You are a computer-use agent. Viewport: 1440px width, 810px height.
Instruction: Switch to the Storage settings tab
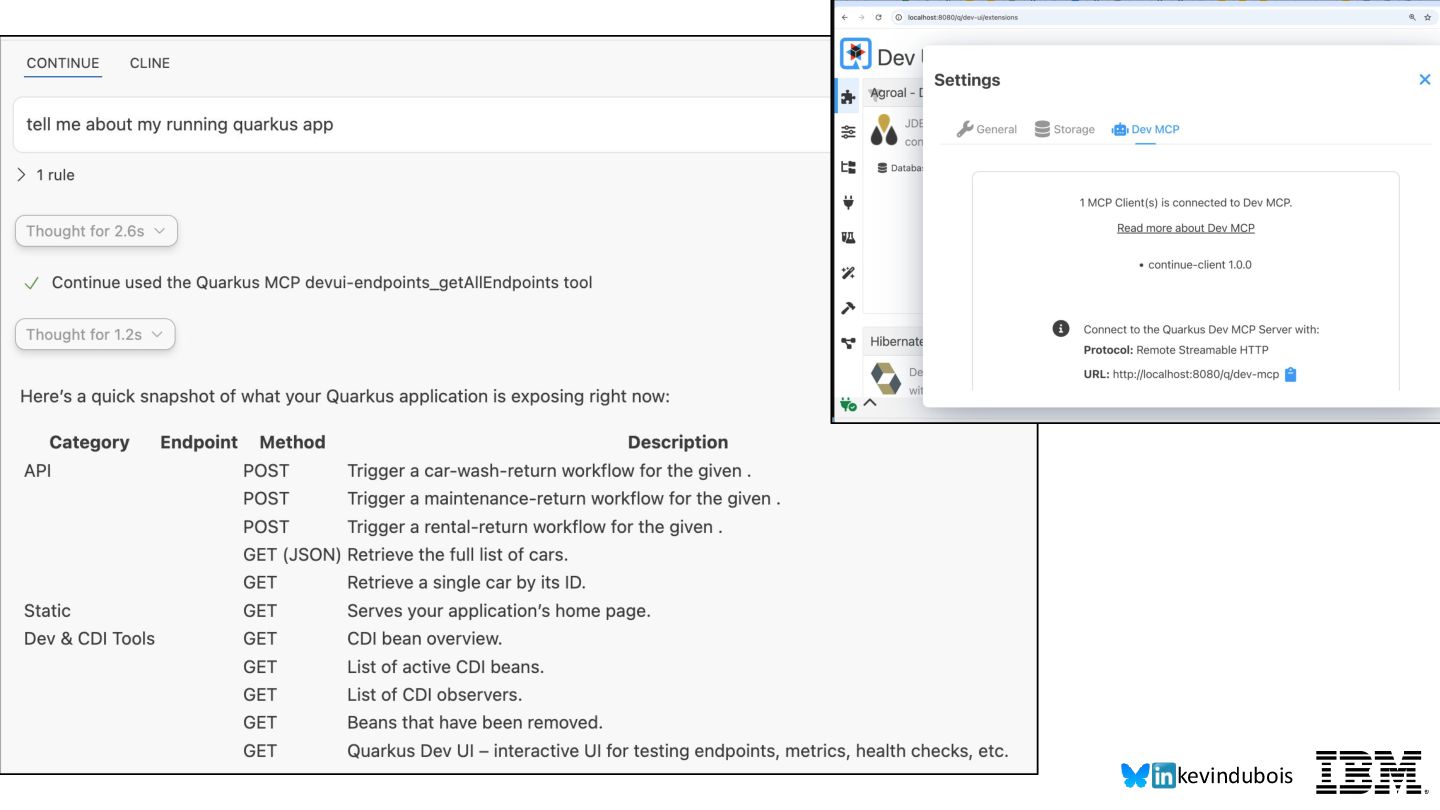point(1064,129)
